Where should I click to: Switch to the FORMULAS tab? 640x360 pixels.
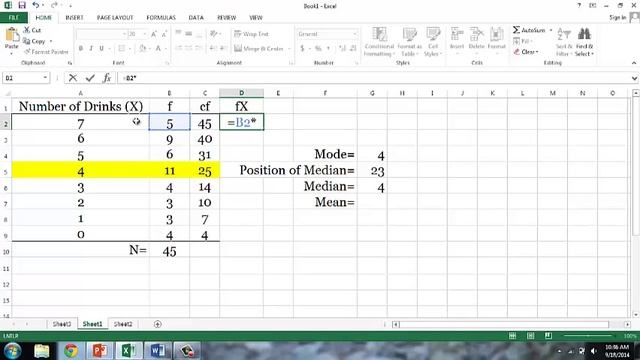pyautogui.click(x=161, y=18)
